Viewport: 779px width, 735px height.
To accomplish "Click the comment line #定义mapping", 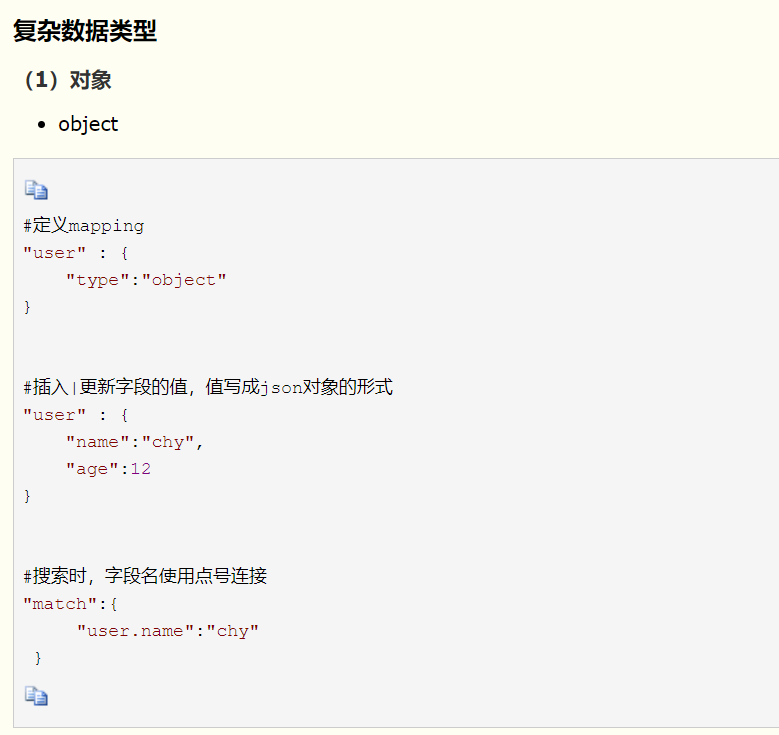I will point(84,226).
